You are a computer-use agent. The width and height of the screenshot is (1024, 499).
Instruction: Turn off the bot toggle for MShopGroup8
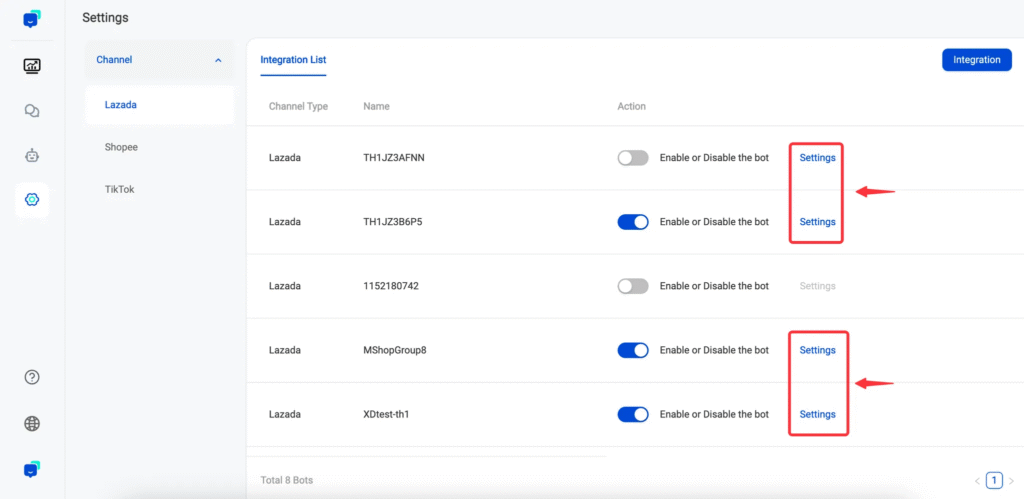click(x=633, y=350)
